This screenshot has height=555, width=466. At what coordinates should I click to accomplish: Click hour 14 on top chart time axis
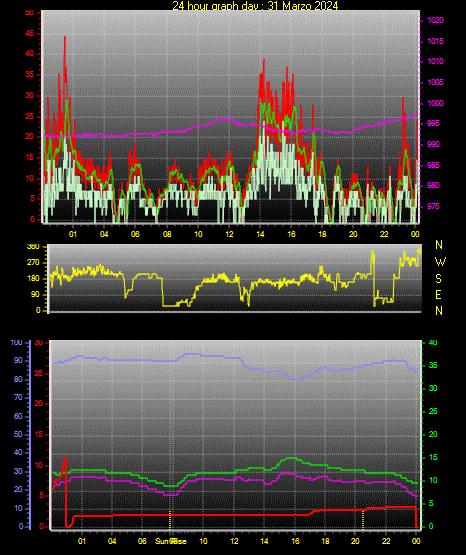coord(260,234)
